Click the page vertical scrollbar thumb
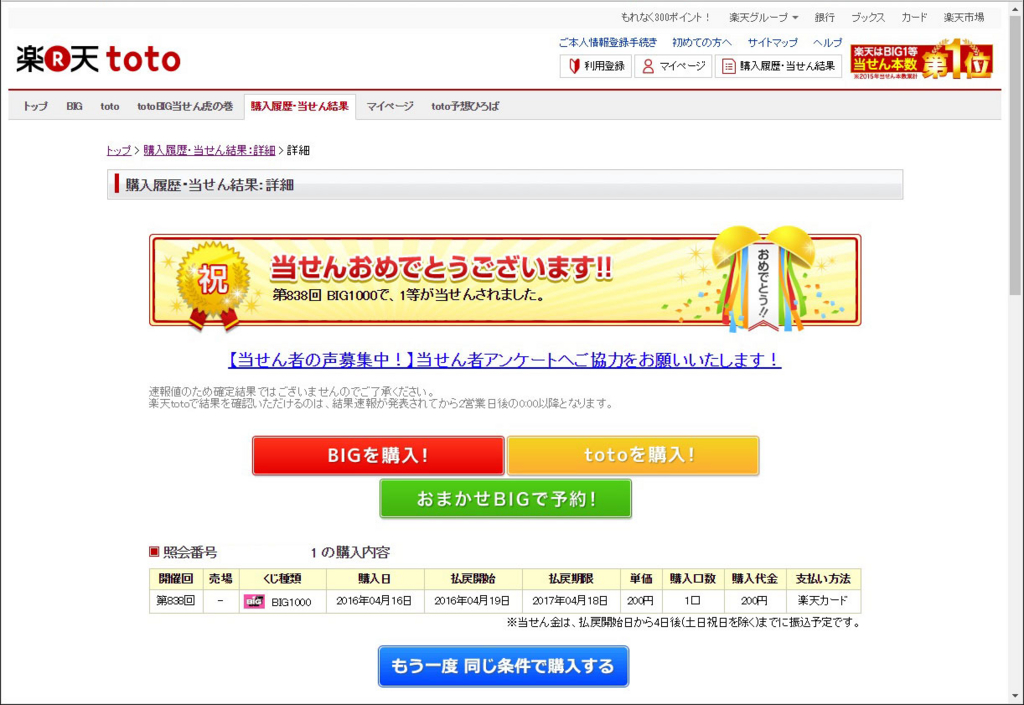Screen dimensions: 1024x705 click(1016, 157)
